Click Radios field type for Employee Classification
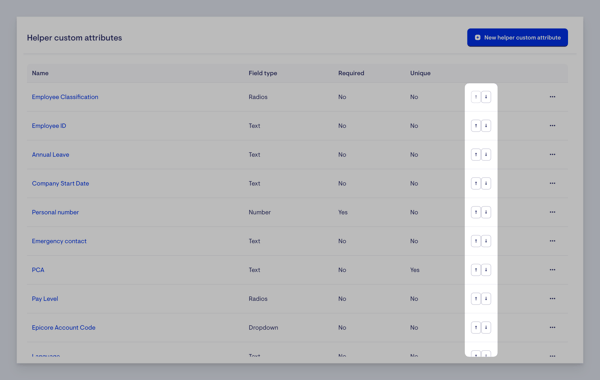Viewport: 600px width, 380px height. [258, 97]
